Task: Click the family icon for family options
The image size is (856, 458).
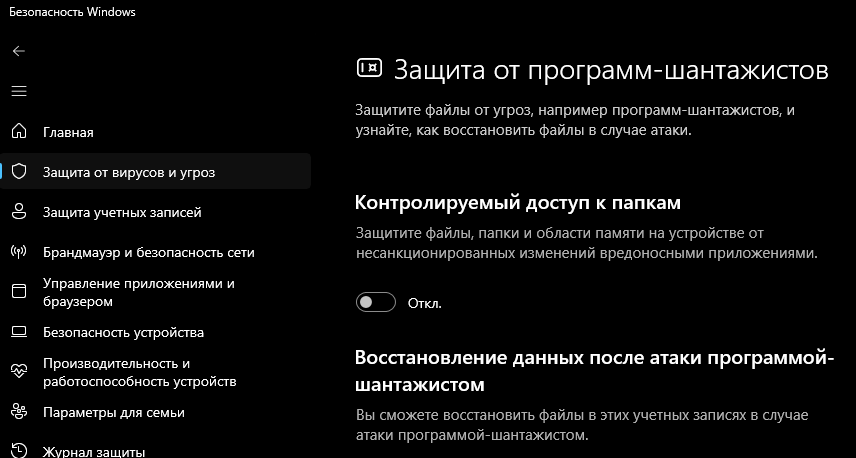Action: click(x=19, y=412)
